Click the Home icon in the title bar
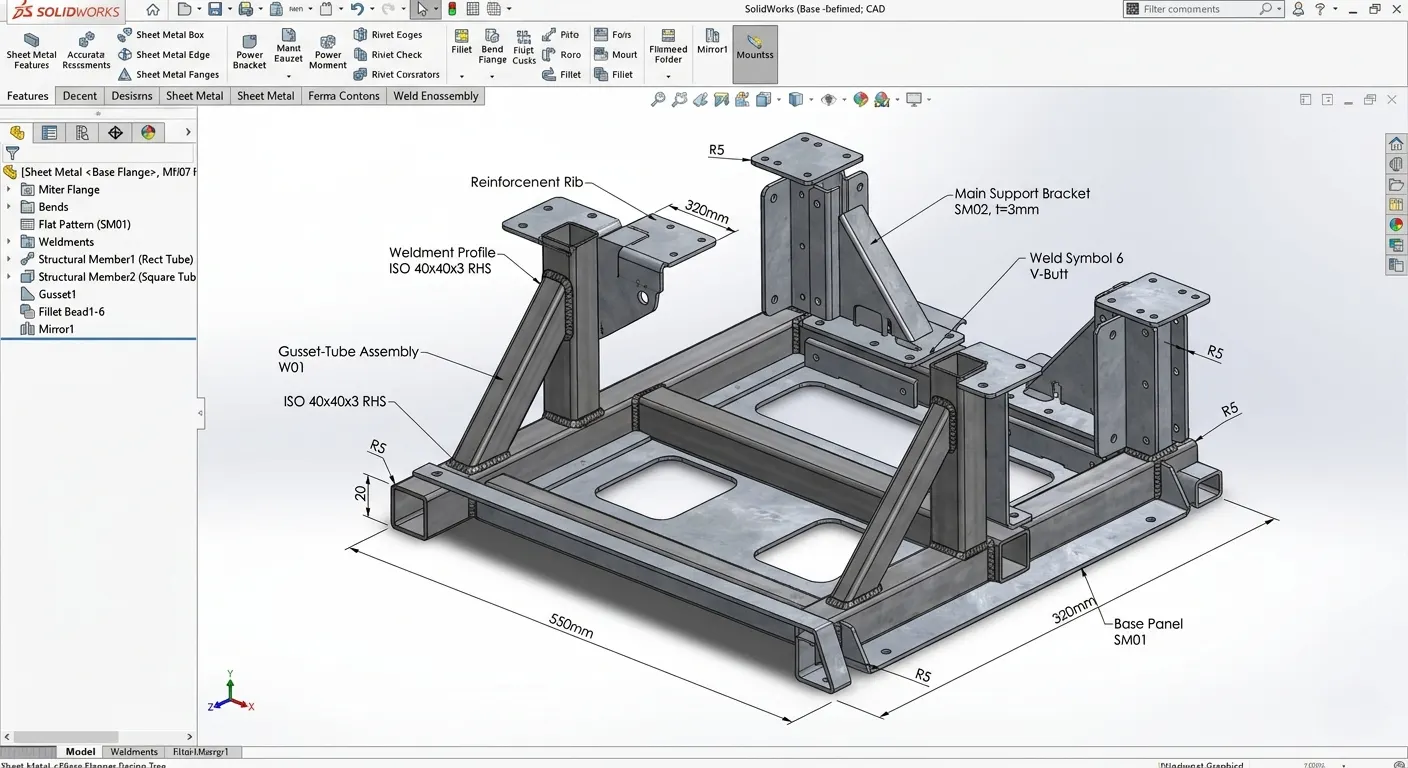 coord(152,10)
